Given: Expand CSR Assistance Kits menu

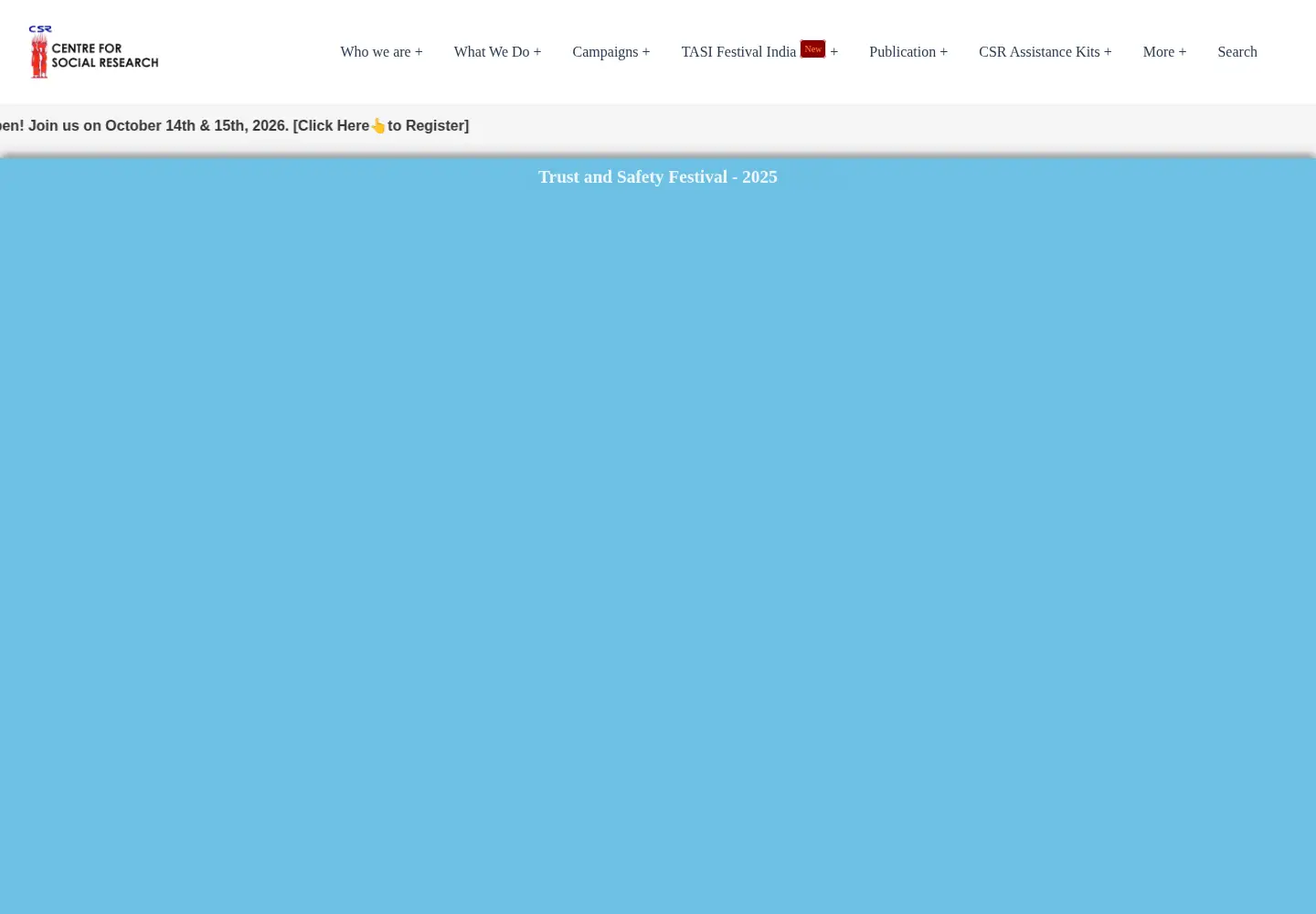Looking at the screenshot, I should [x=1045, y=52].
